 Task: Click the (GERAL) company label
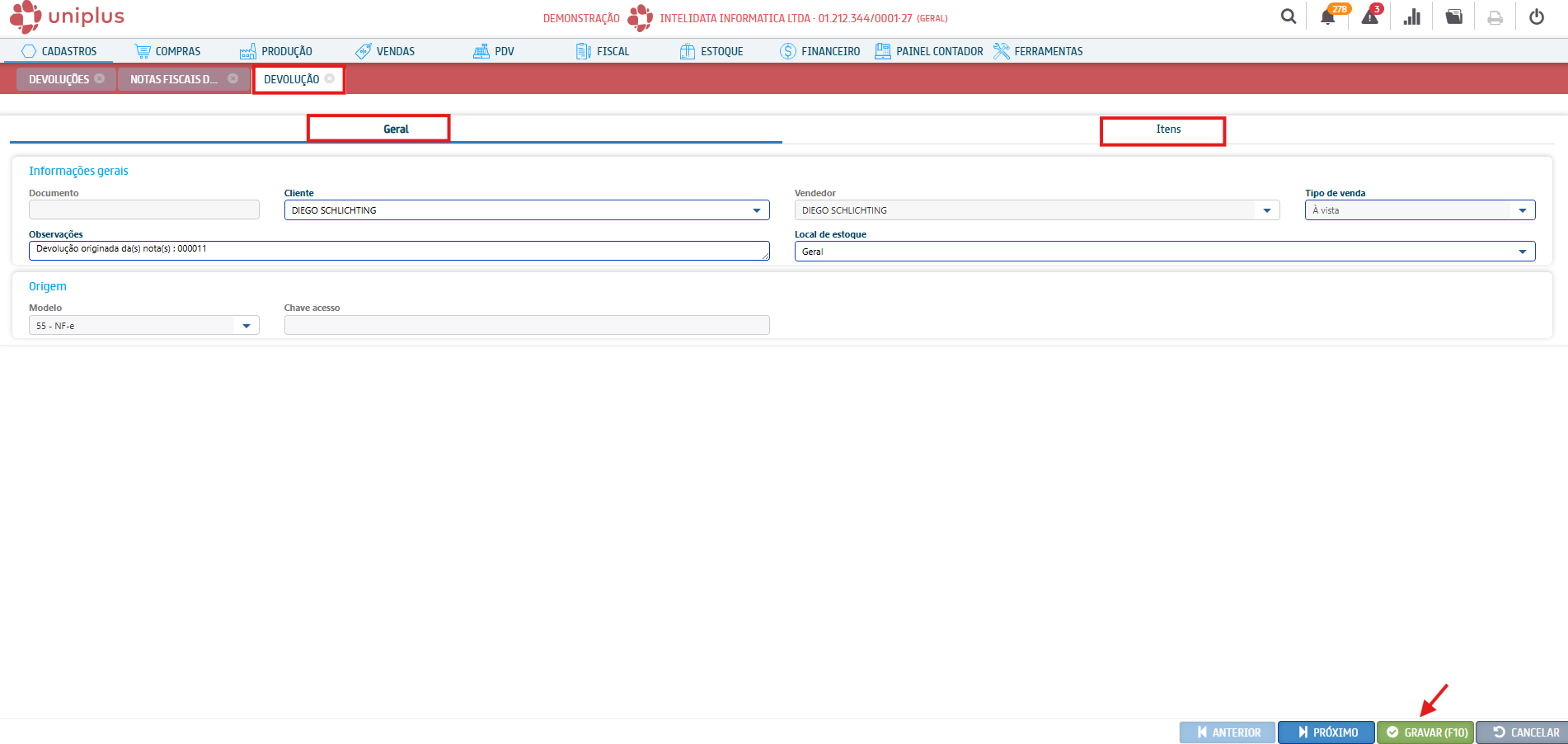(932, 18)
